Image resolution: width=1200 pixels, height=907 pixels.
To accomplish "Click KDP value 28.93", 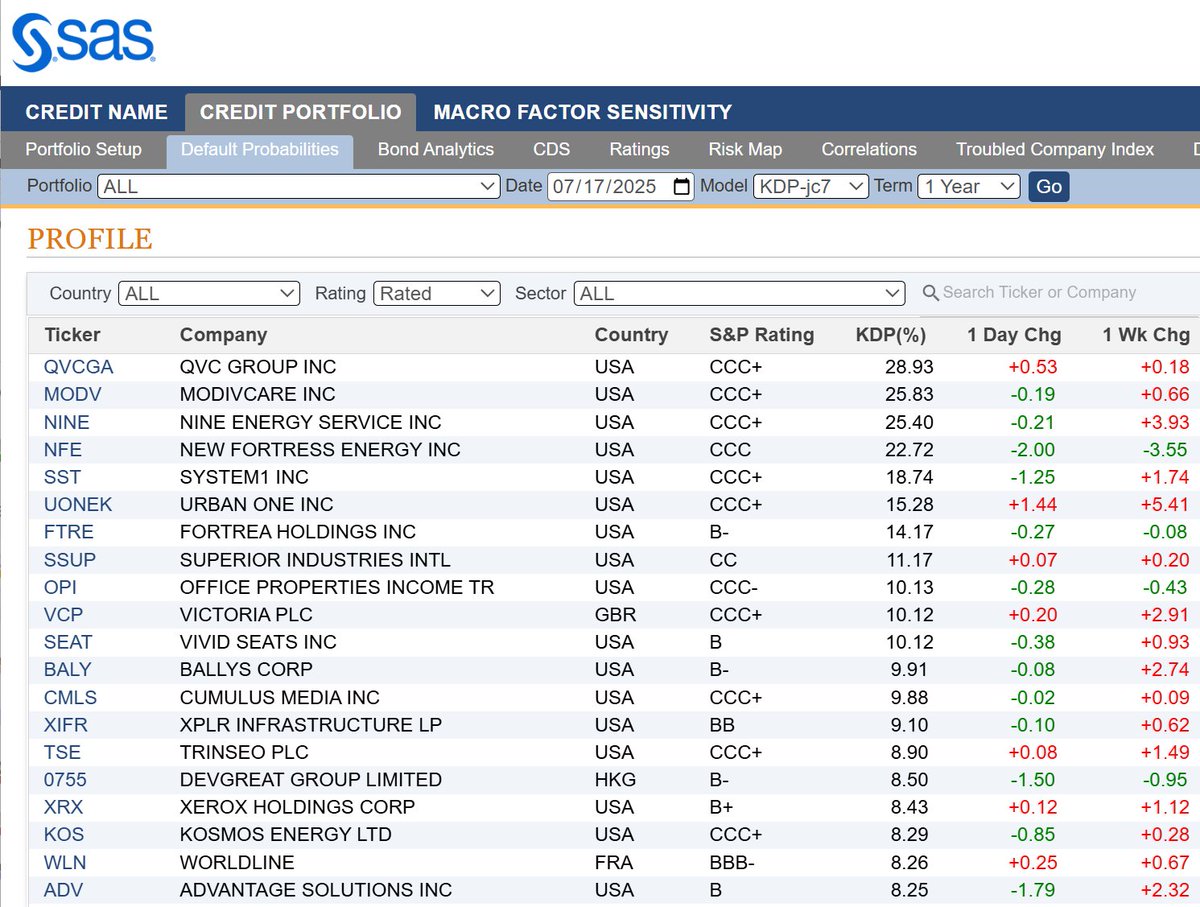I will 909,367.
